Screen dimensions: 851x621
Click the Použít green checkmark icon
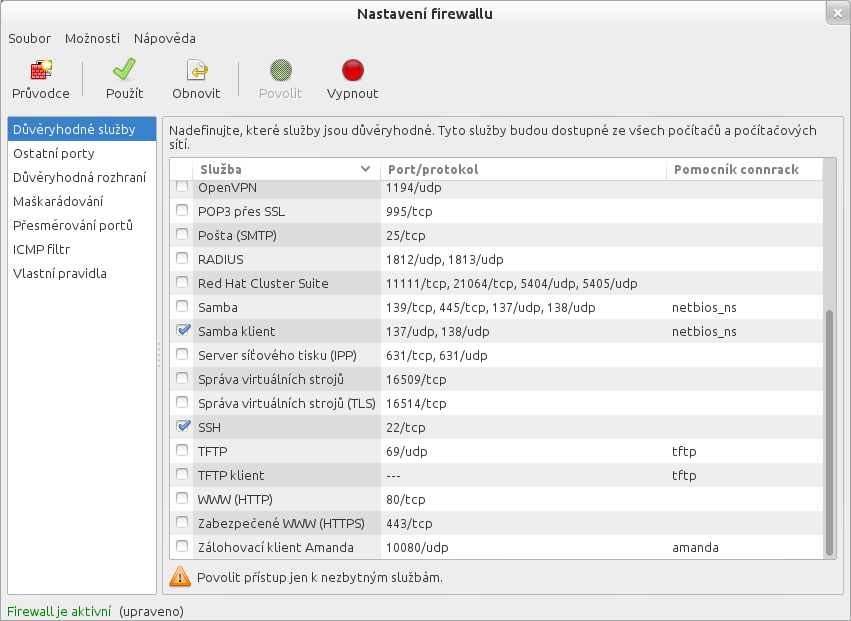click(124, 71)
